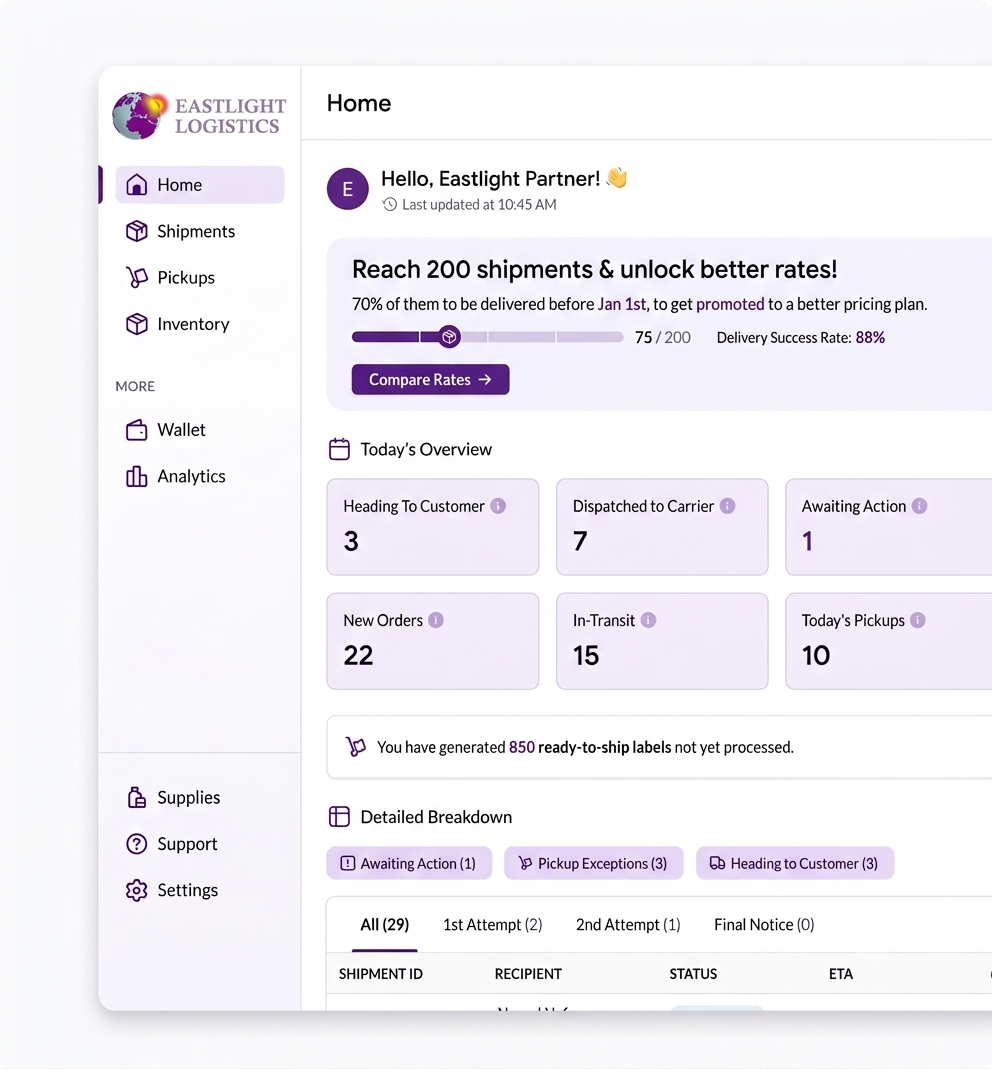Open the Today's Pickups card showing 10
This screenshot has height=1069, width=992.
(x=889, y=642)
